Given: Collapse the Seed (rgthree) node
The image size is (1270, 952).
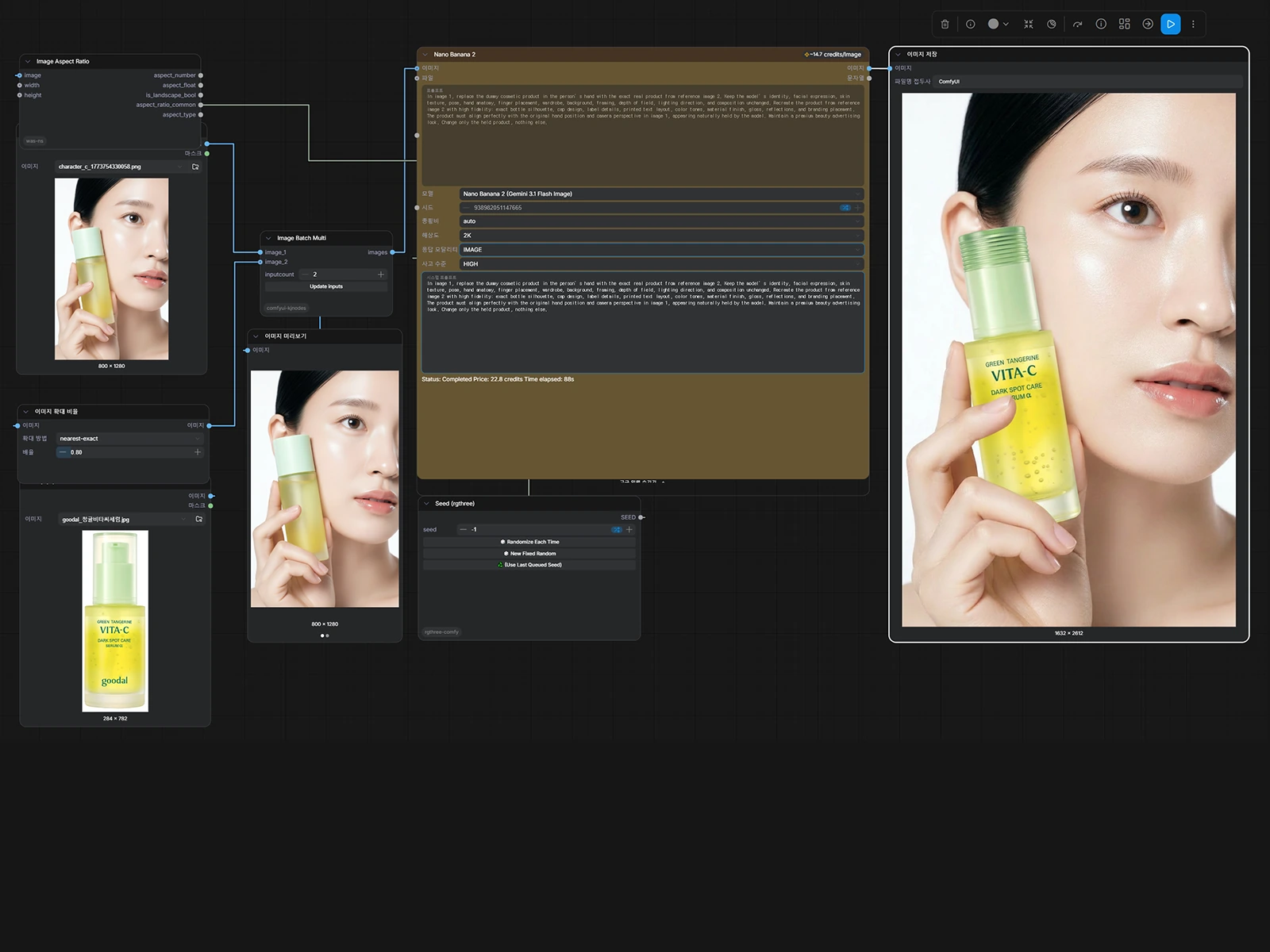Looking at the screenshot, I should [x=426, y=504].
